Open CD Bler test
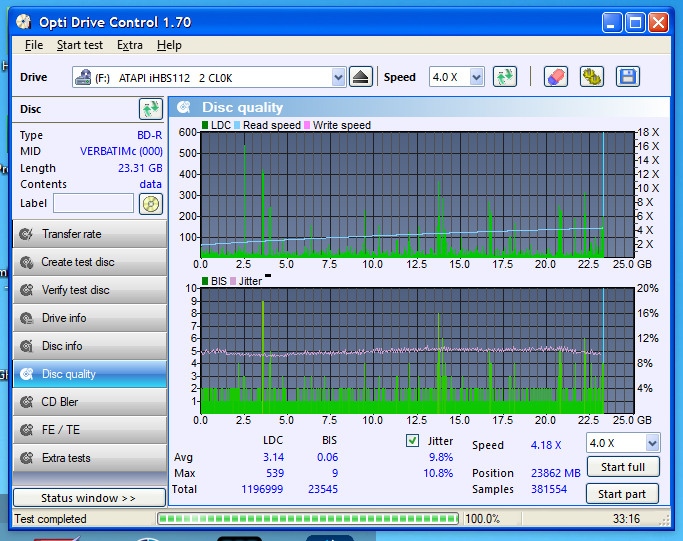 [90, 402]
